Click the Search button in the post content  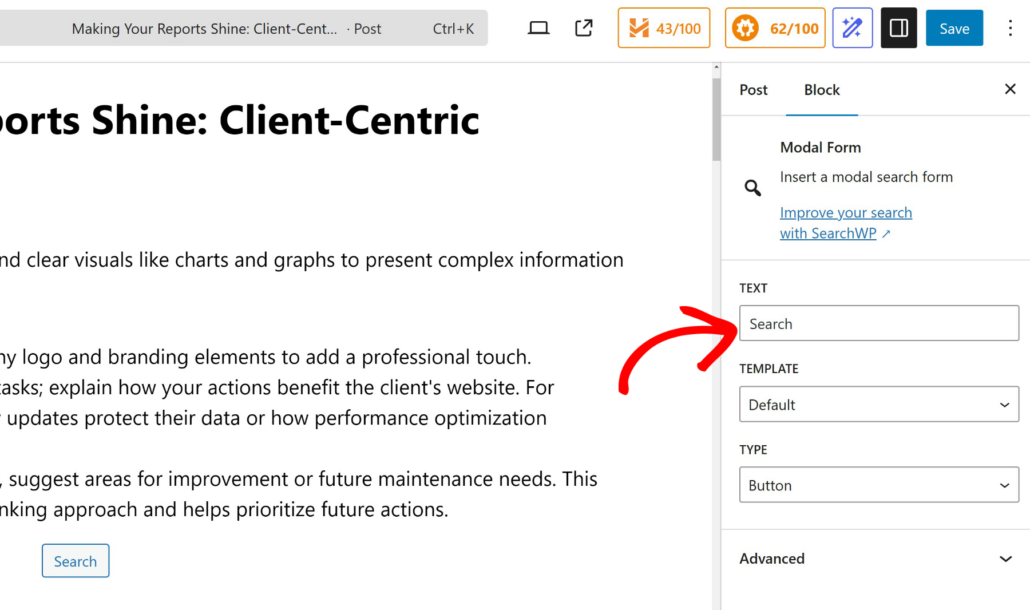[x=75, y=561]
